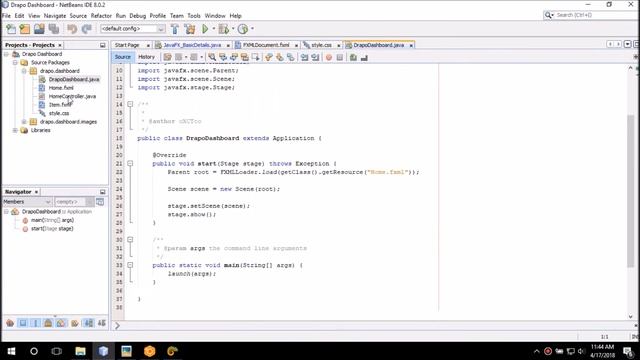Click the Shift Line Right icon
The height and width of the screenshot is (360, 640).
[315, 58]
